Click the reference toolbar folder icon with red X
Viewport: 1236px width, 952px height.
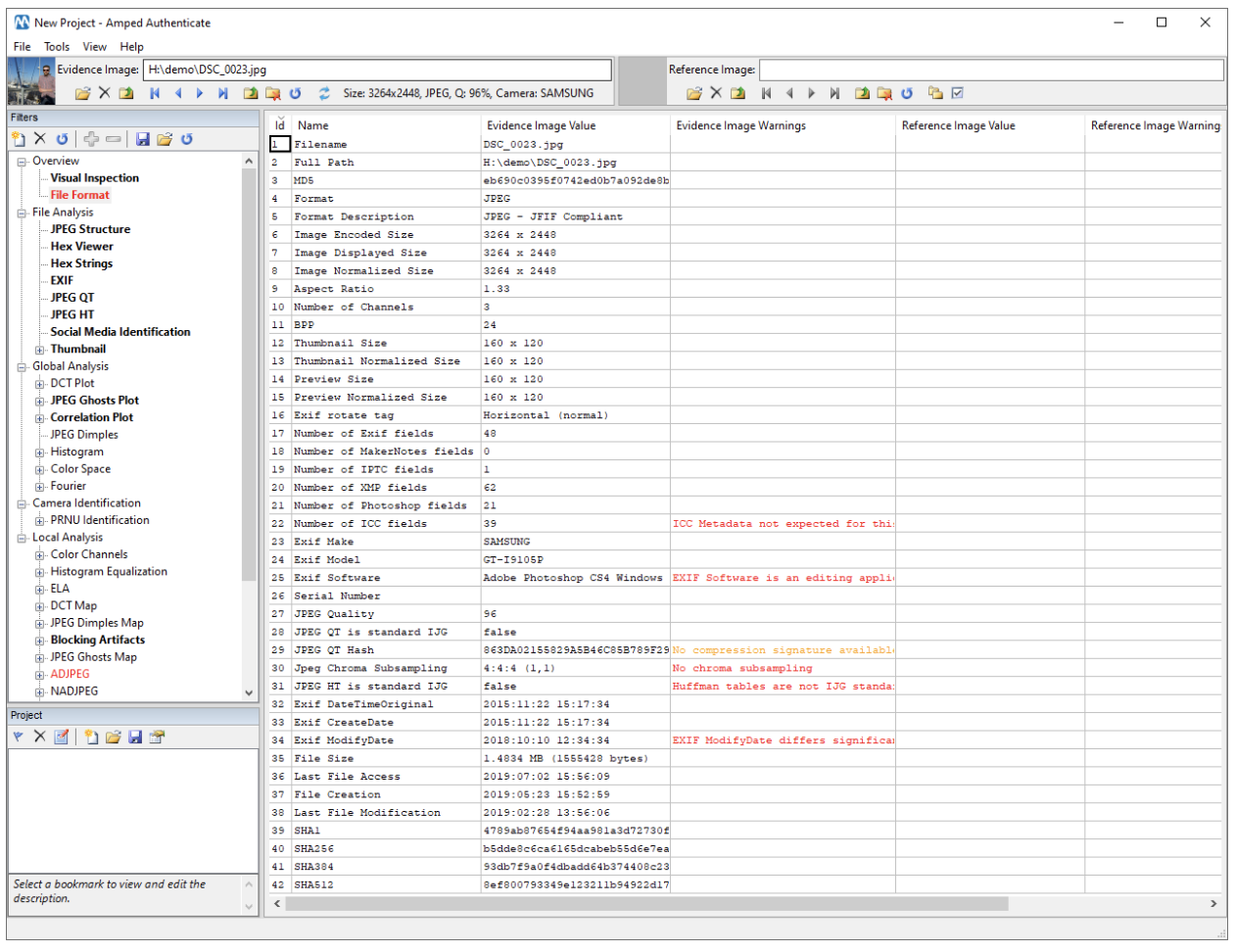[884, 93]
